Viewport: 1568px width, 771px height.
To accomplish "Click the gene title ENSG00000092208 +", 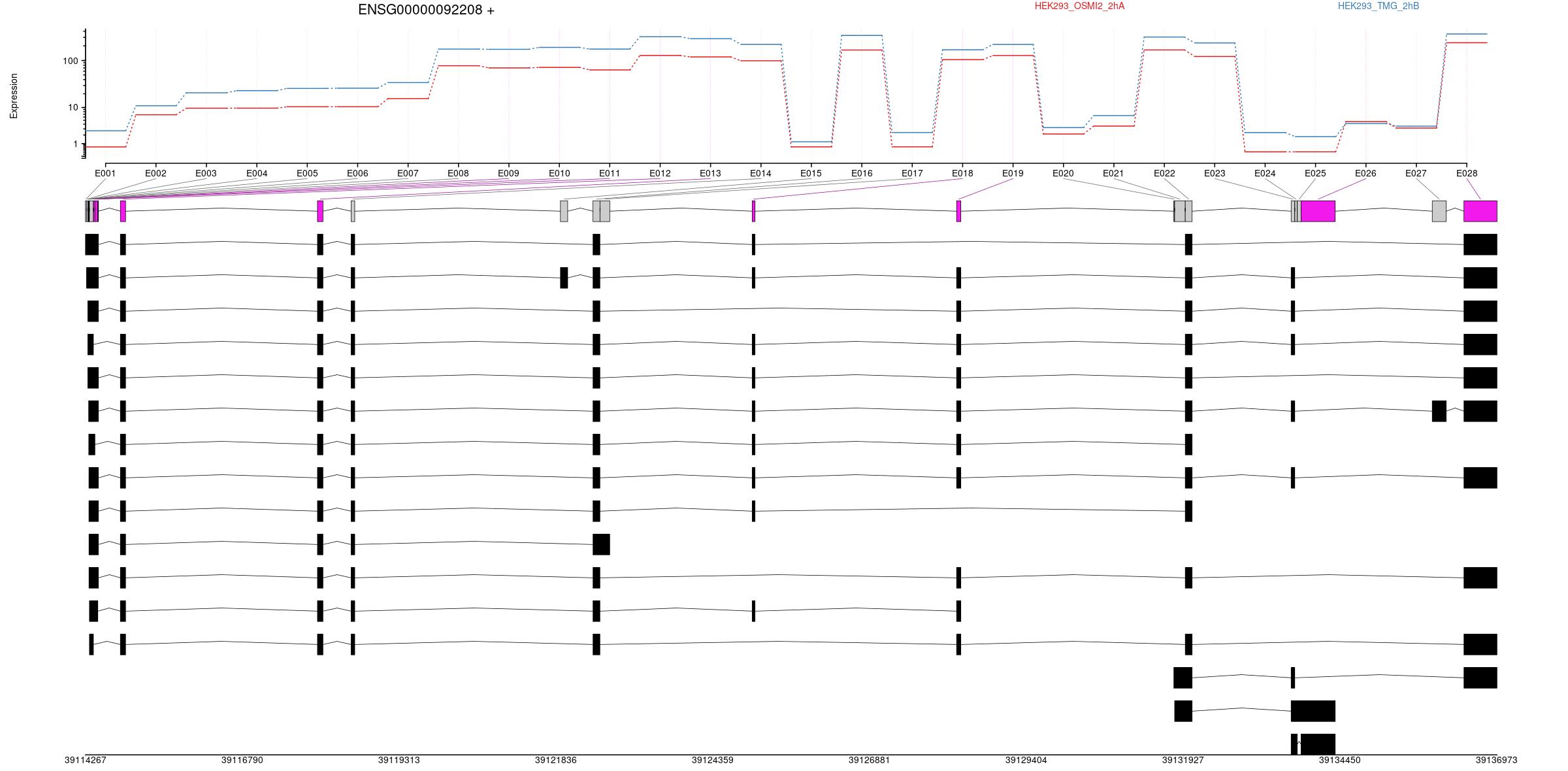I will pos(426,10).
